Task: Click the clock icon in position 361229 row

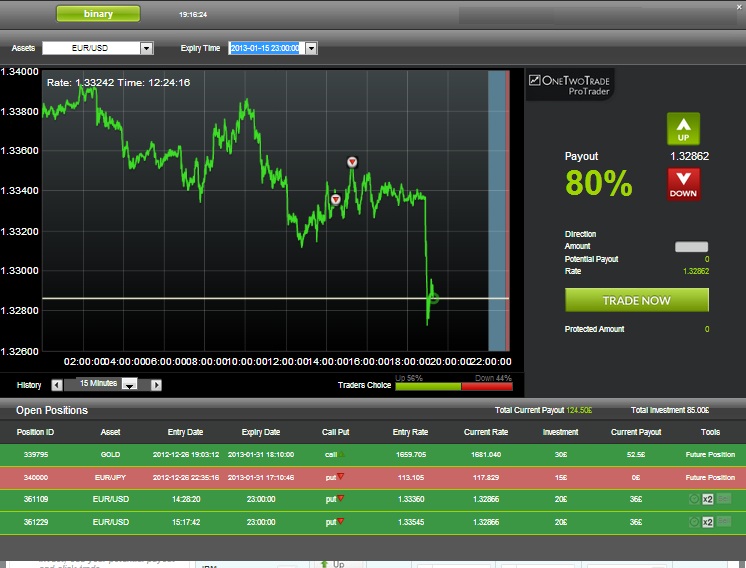Action: click(694, 522)
